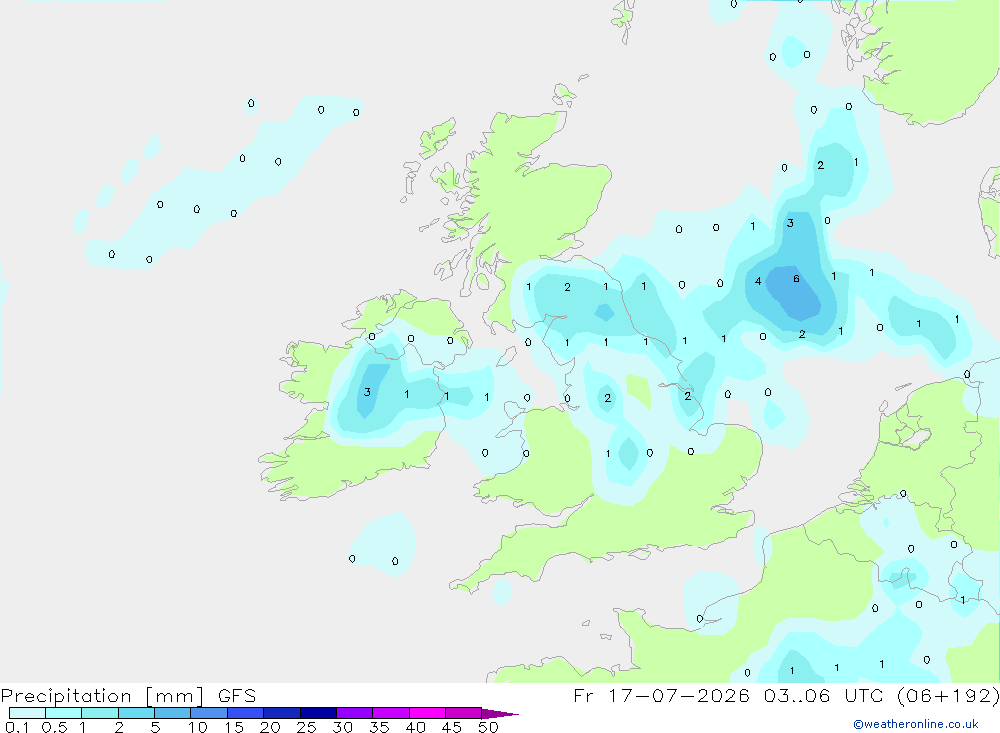The height and width of the screenshot is (733, 1000).
Task: Click the 30–35 mm purple legend swatch
Action: coord(355,713)
